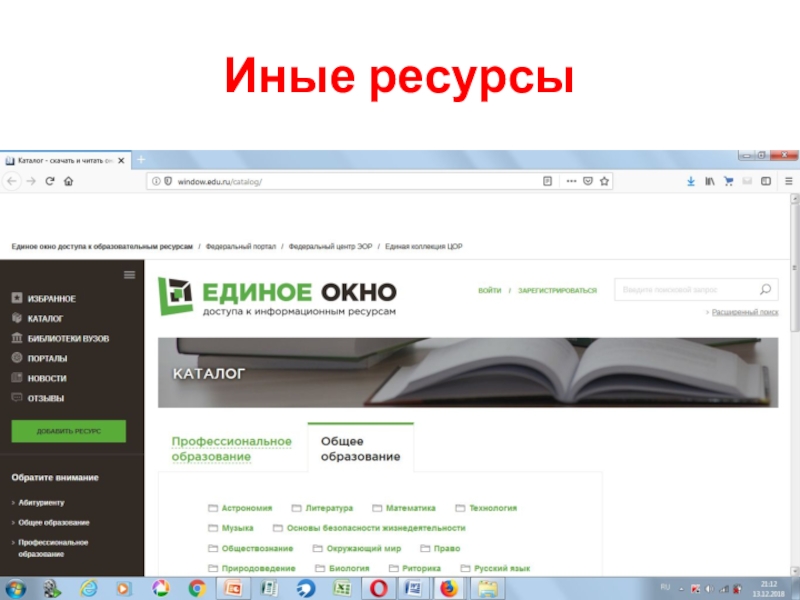The image size is (800, 600).
Task: Open the Firefox library icon
Action: pos(710,181)
